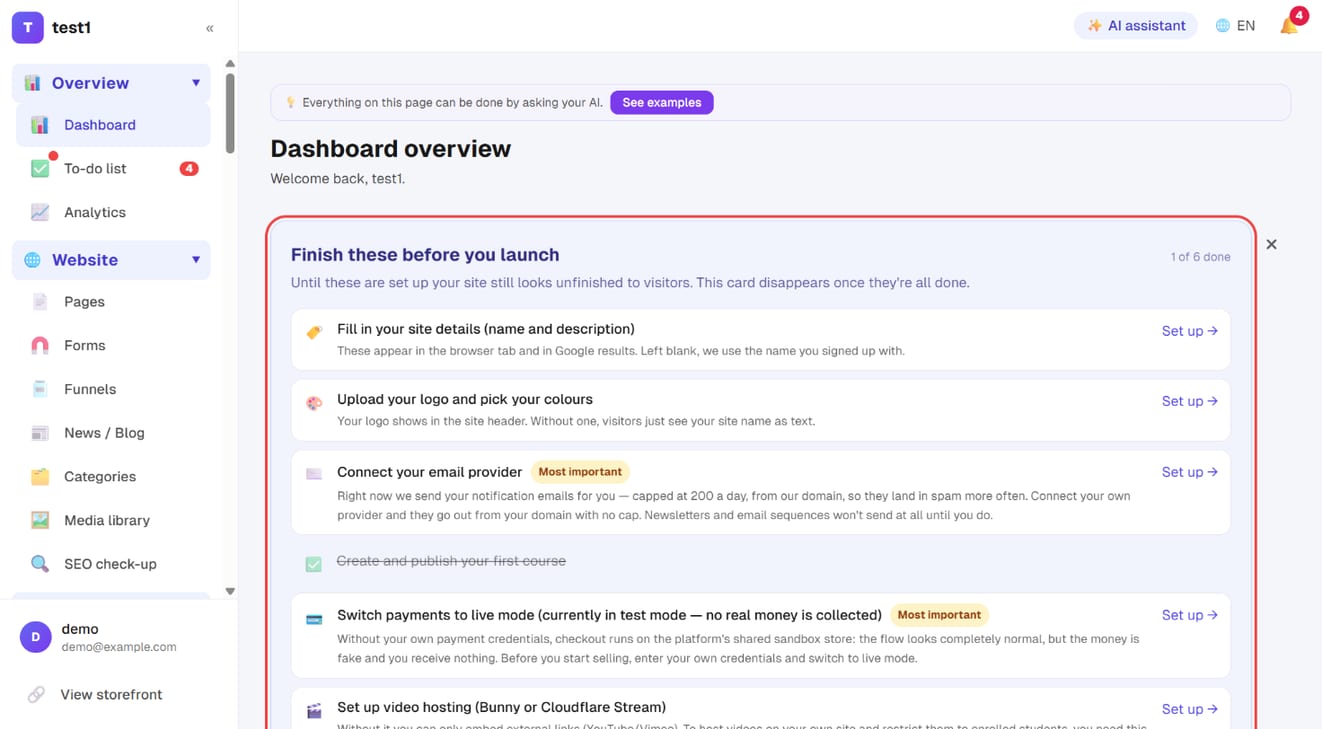Click the sidebar scroll down arrow
This screenshot has width=1322, height=729.
(x=230, y=591)
